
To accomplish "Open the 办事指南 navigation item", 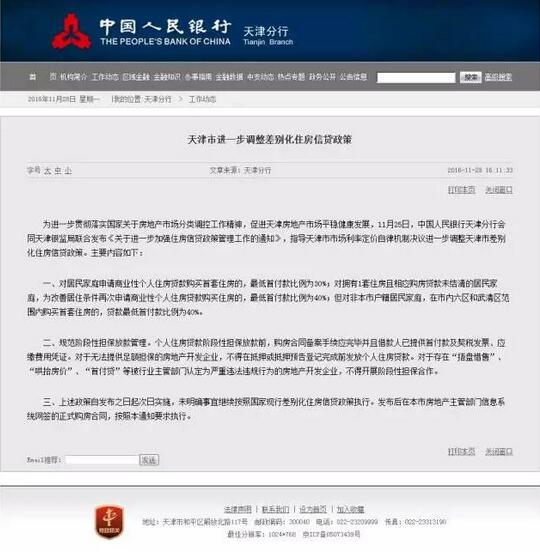I will [x=198, y=77].
